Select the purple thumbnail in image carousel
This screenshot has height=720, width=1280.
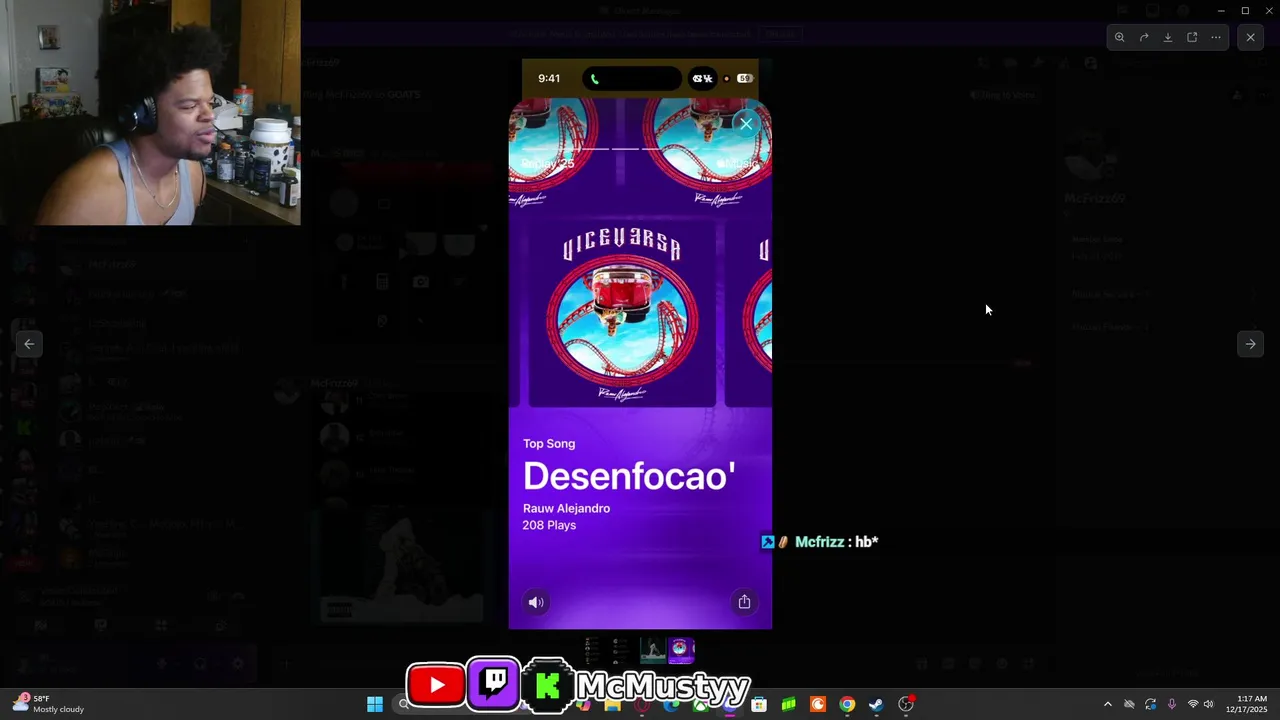pos(681,650)
